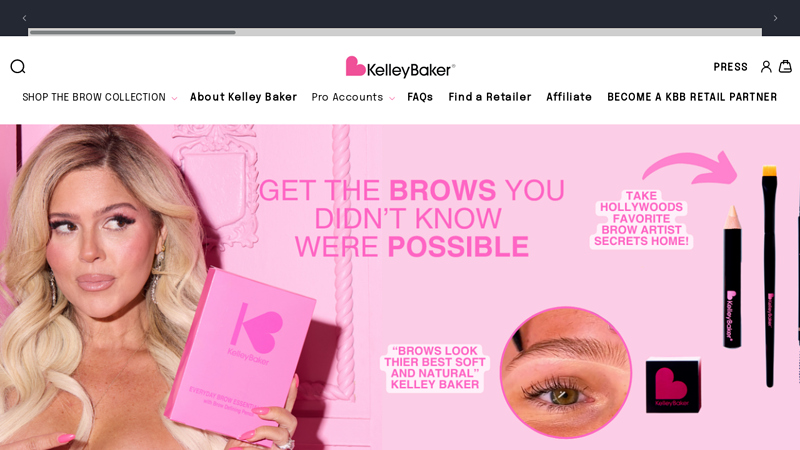Click Become a KBB Retail Partner
The height and width of the screenshot is (450, 800).
click(x=692, y=97)
